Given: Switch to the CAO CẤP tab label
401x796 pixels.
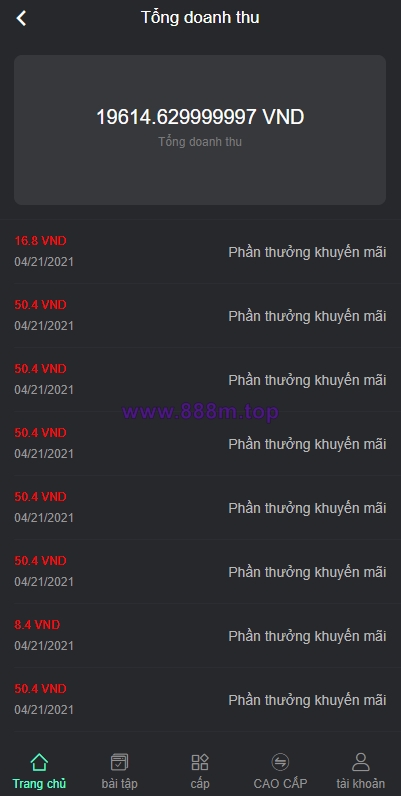Looking at the screenshot, I should click(x=280, y=783).
